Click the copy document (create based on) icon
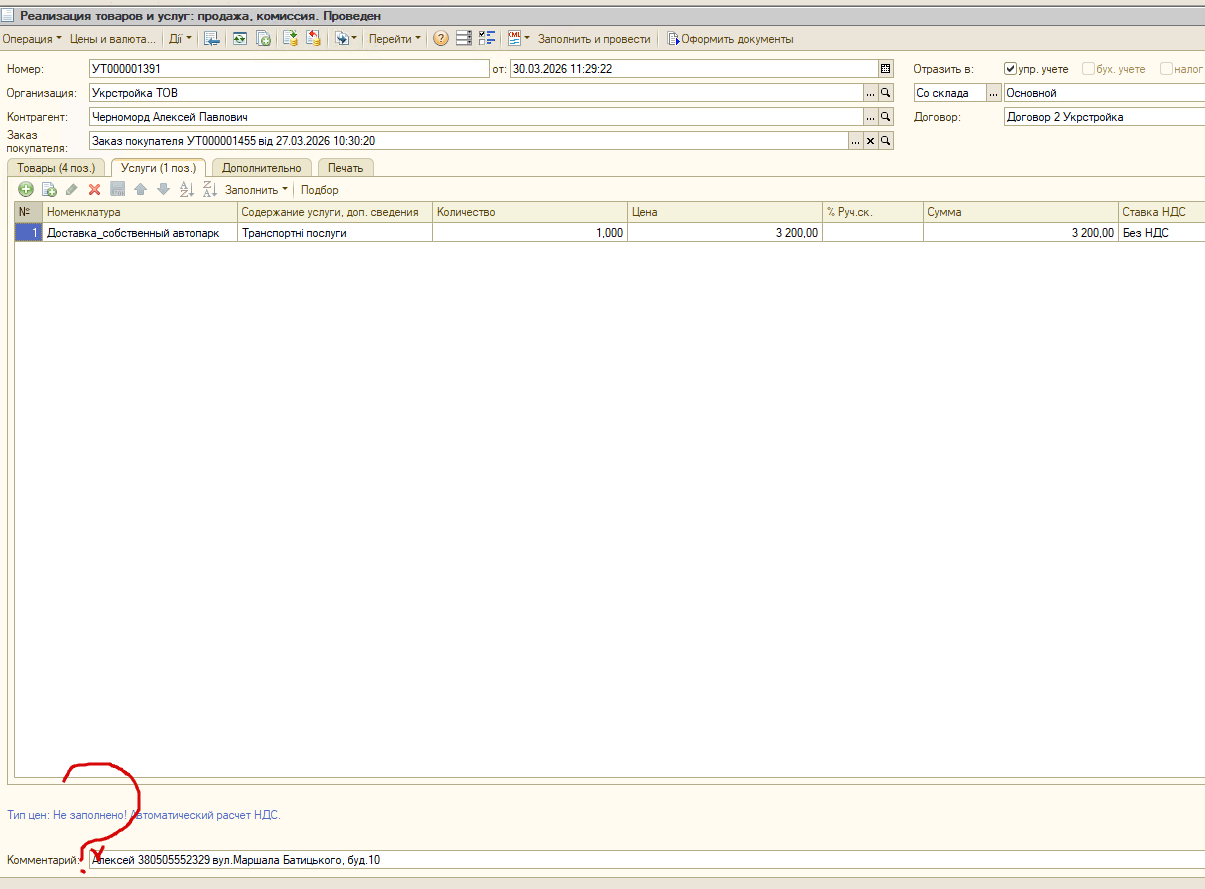The image size is (1205, 889). click(264, 39)
